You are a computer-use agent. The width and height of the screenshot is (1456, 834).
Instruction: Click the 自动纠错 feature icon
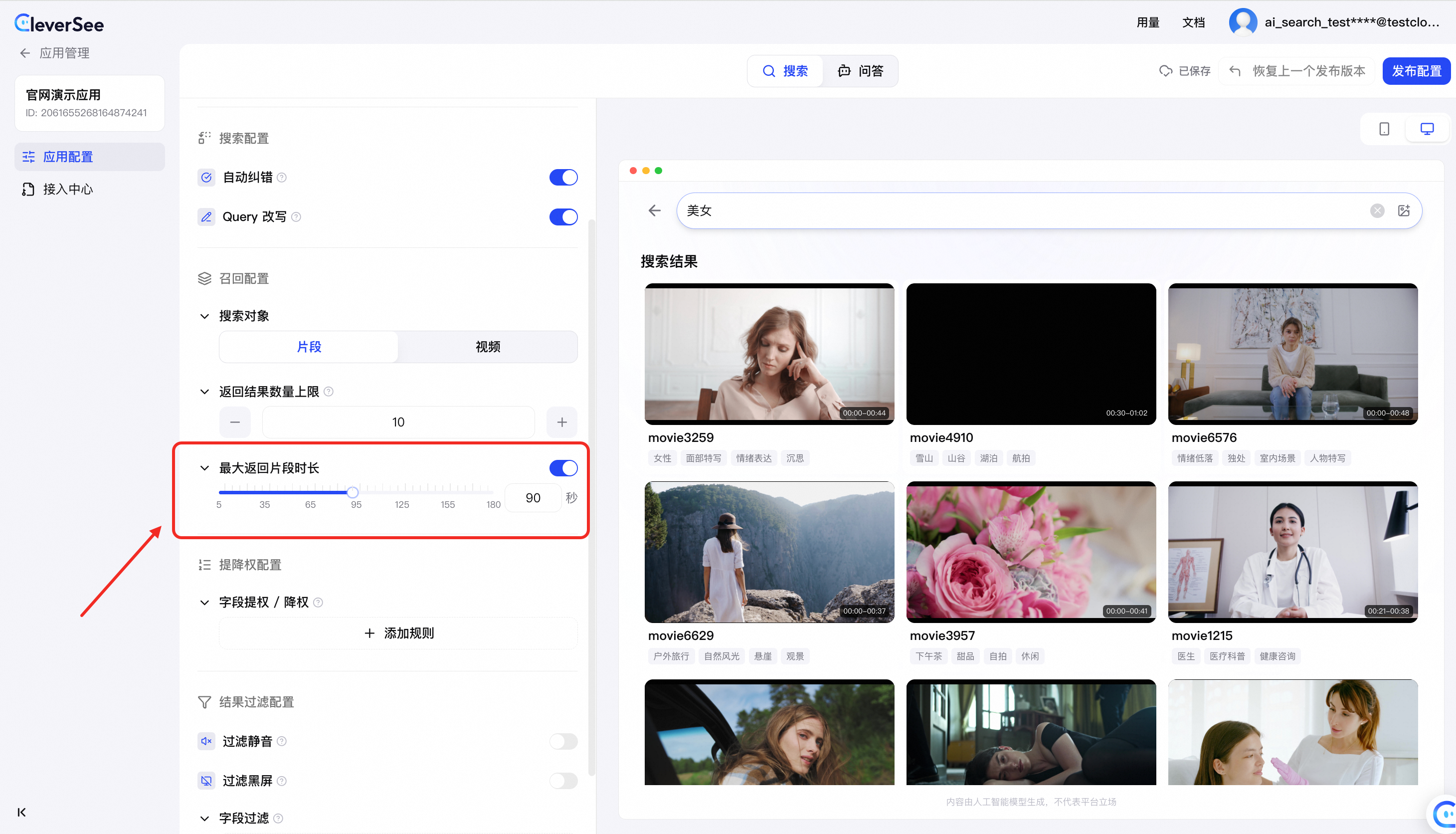click(206, 178)
